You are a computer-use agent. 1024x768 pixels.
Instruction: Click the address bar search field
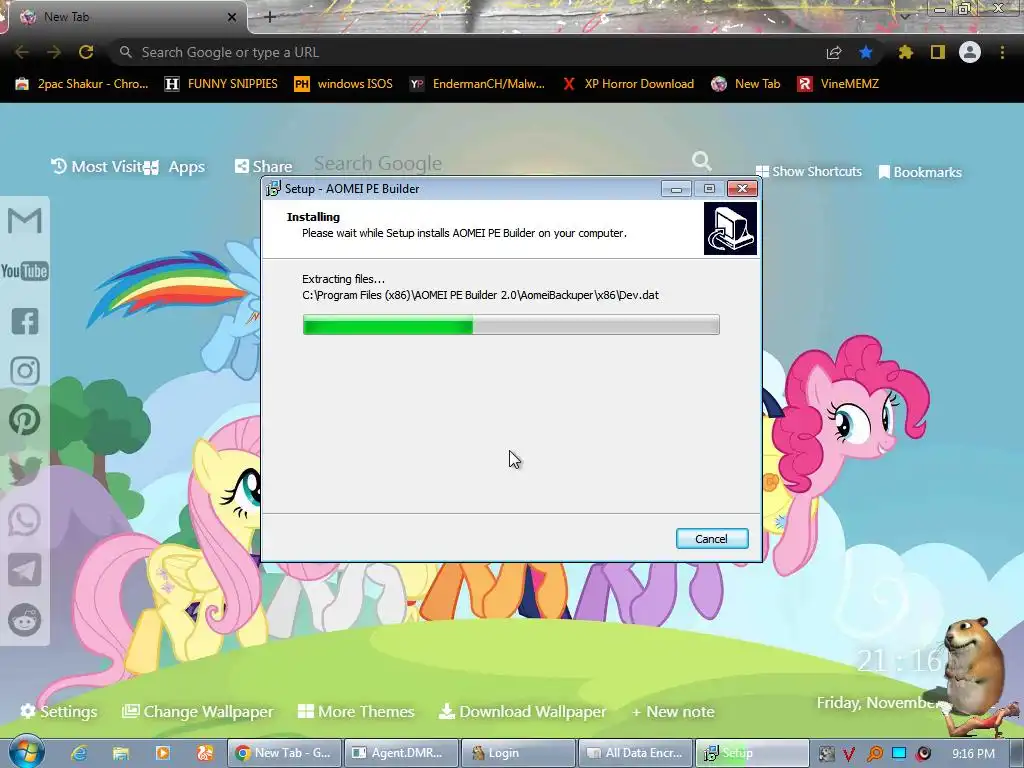(470, 52)
